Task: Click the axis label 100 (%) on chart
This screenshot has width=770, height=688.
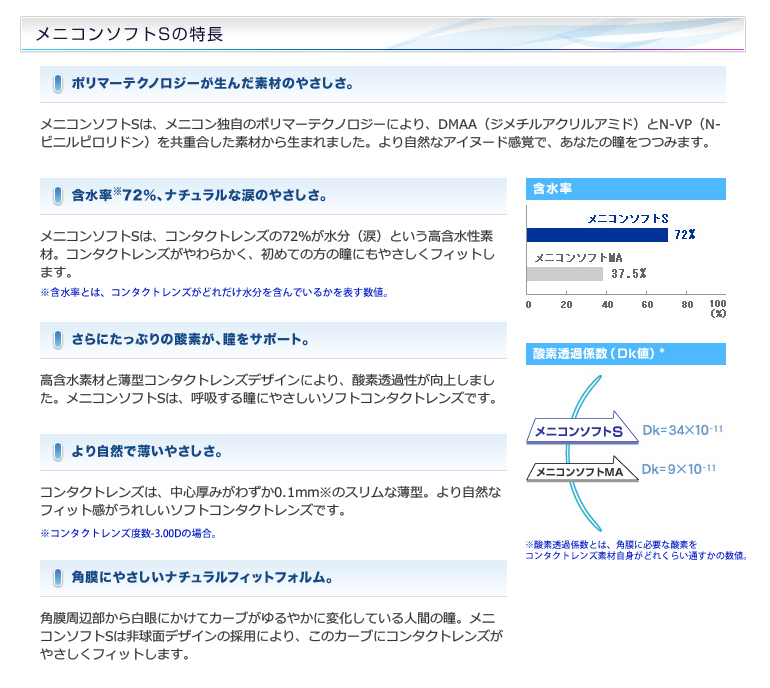Action: click(718, 308)
